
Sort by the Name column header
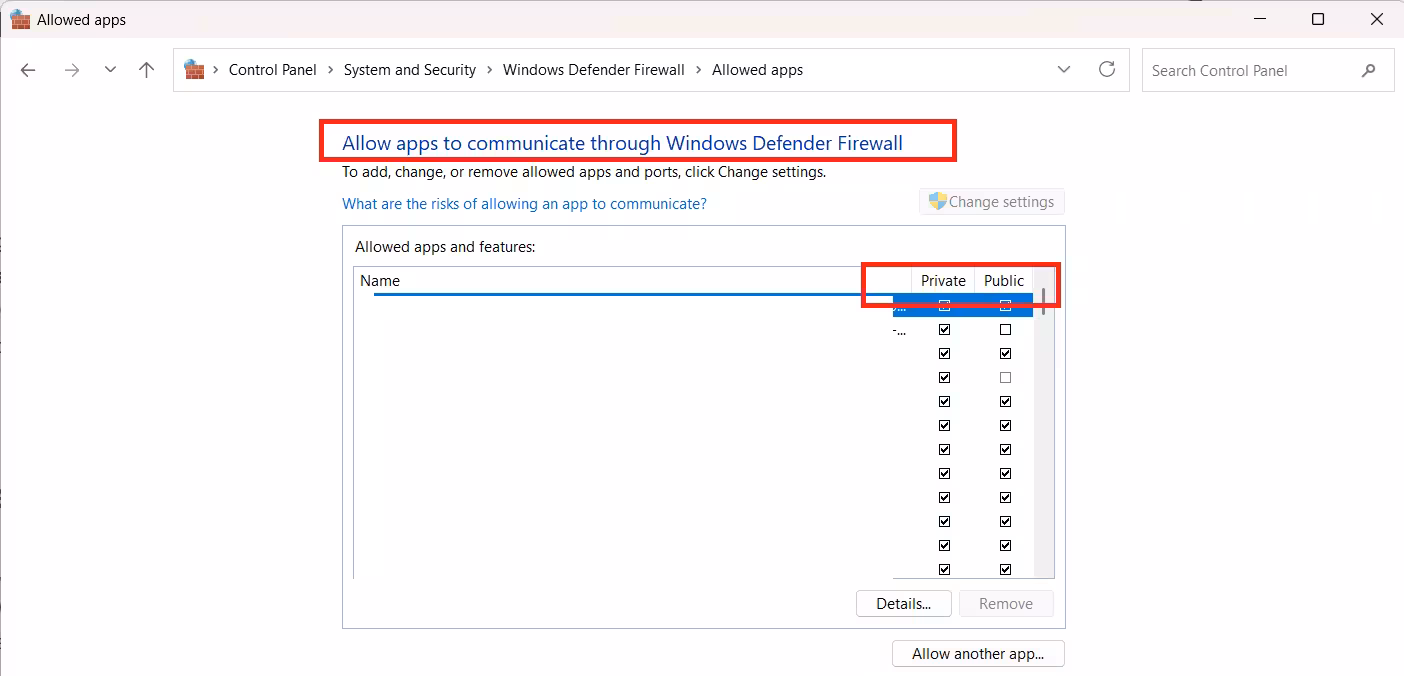(x=633, y=281)
